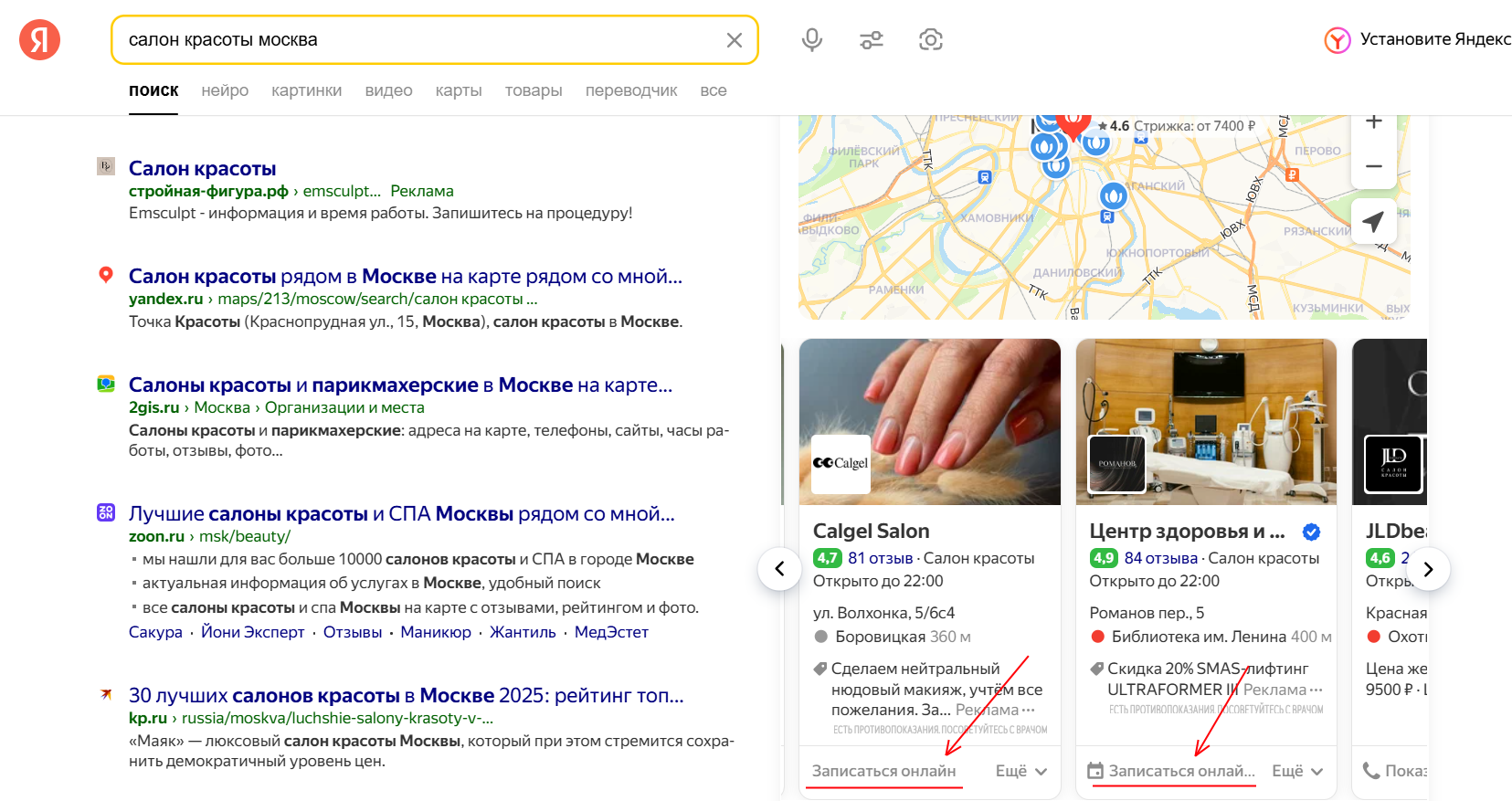Click the Calgel logo badge
1512x801 pixels.
click(841, 464)
